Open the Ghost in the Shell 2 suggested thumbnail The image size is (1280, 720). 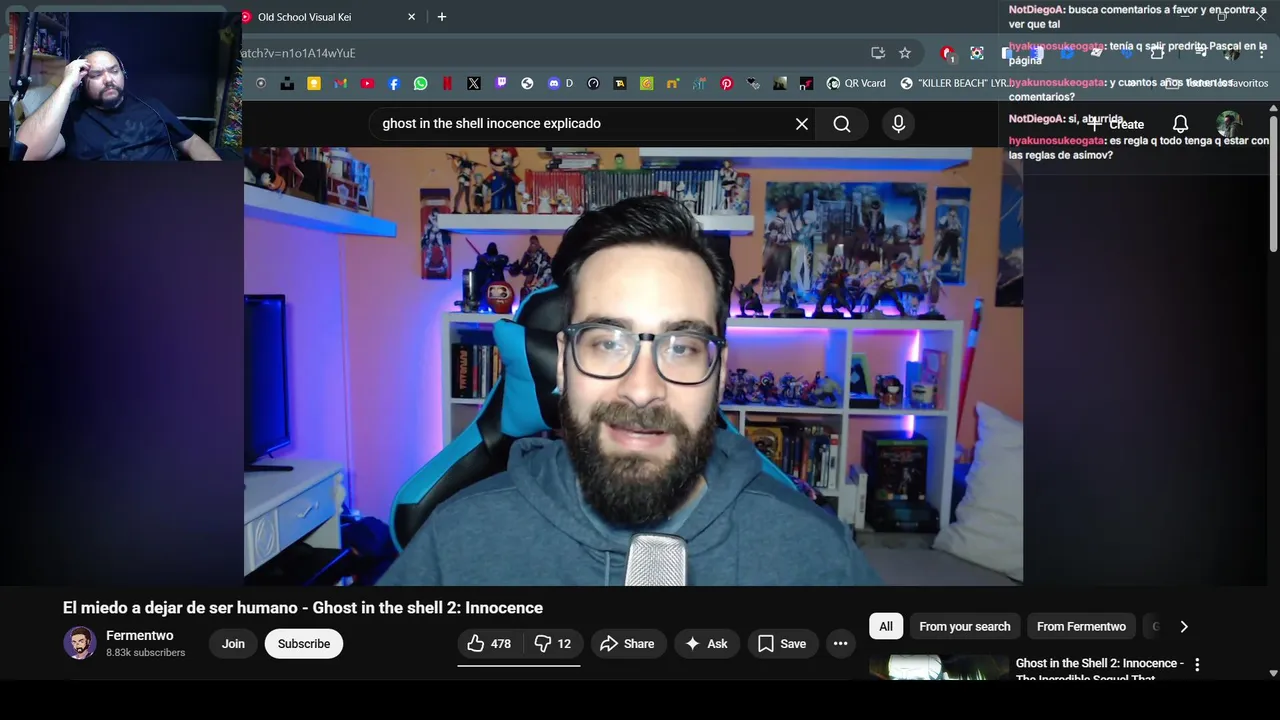click(x=939, y=668)
